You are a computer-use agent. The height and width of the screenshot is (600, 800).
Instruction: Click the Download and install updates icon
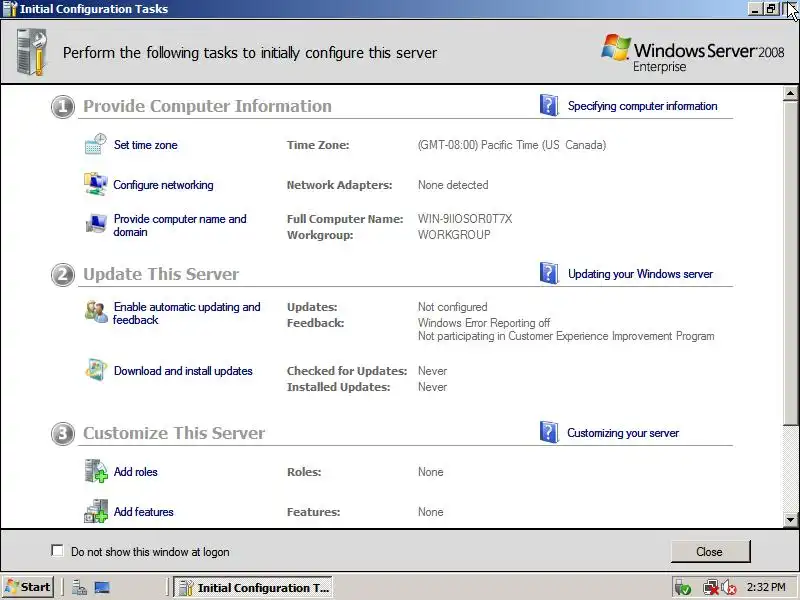coord(96,370)
